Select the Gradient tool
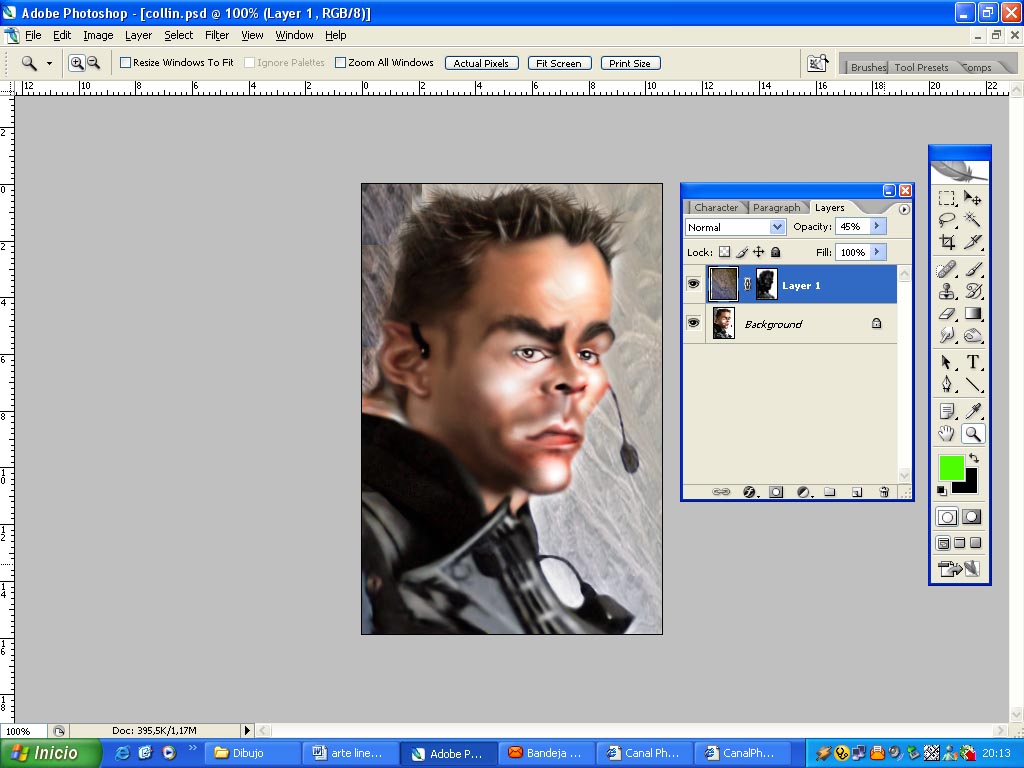The height and width of the screenshot is (768, 1024). coord(972,313)
